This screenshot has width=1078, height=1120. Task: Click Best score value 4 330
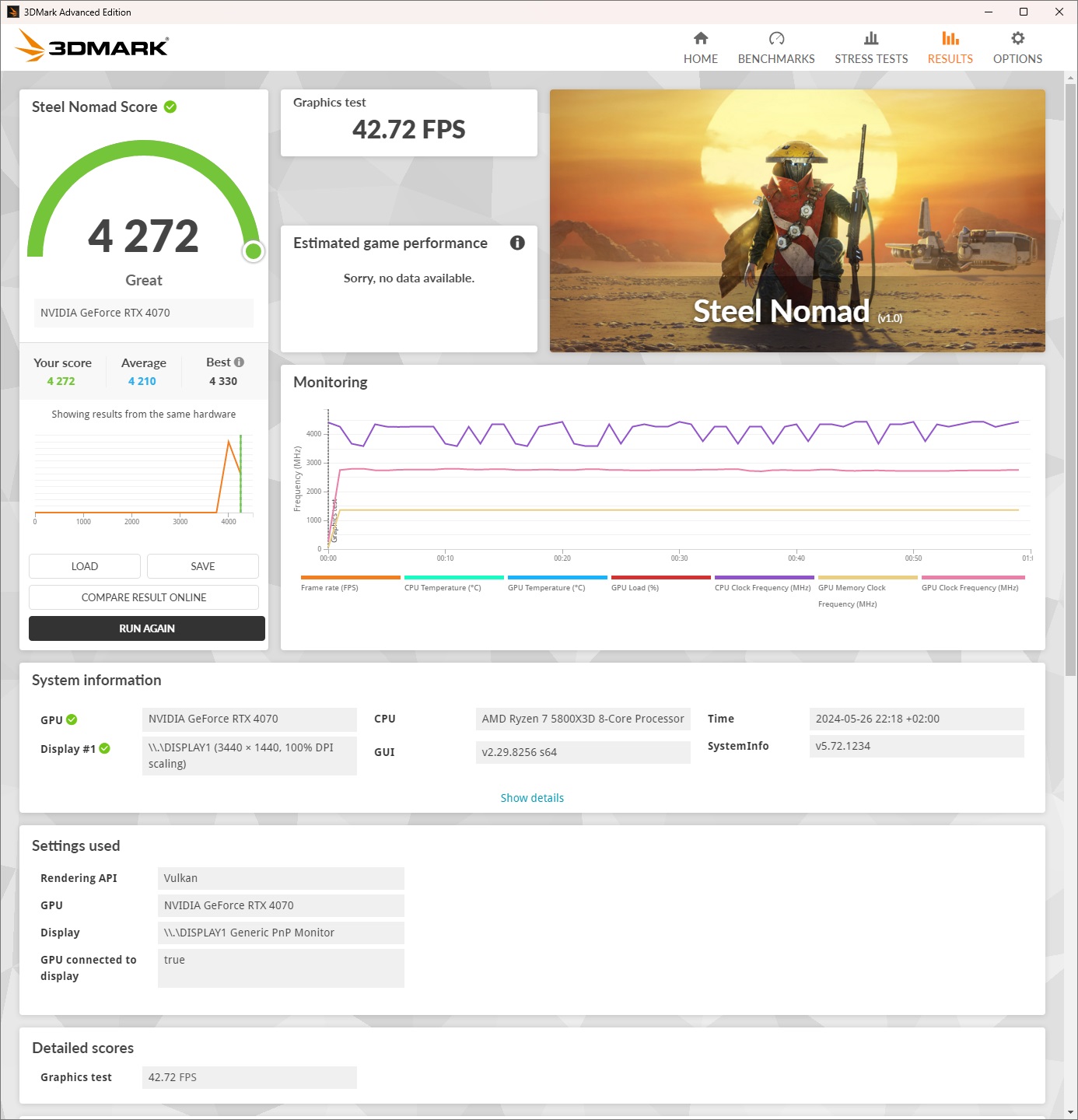pos(223,381)
